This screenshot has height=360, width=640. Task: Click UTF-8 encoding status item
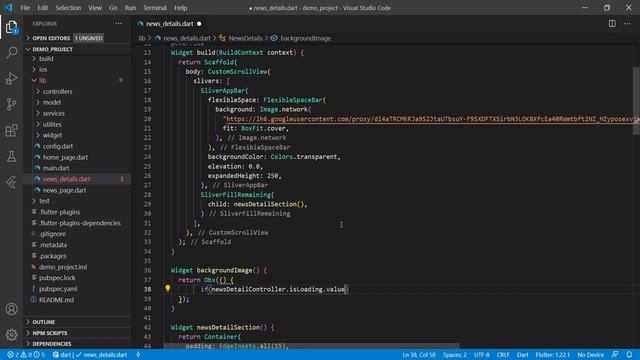pyautogui.click(x=482, y=355)
